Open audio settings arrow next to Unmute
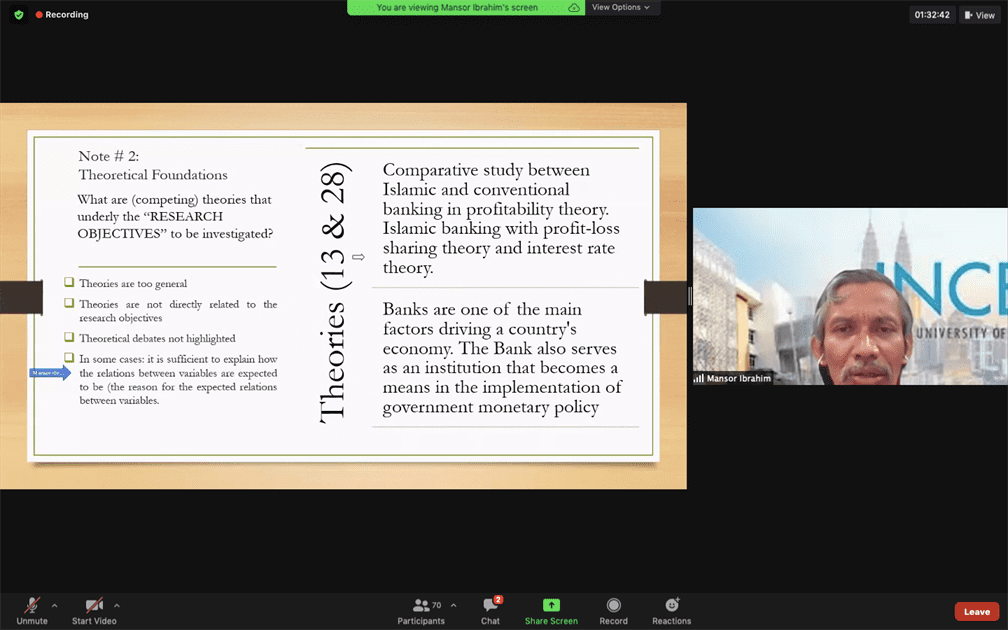Screen dimensions: 1008x630 pos(54,605)
